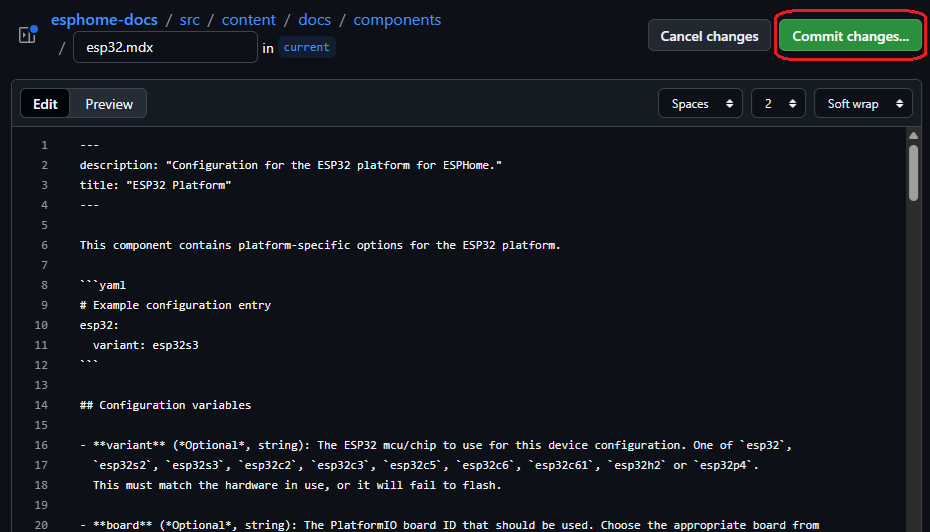
Task: Open the Soft wrap mode dropdown
Action: 864,104
